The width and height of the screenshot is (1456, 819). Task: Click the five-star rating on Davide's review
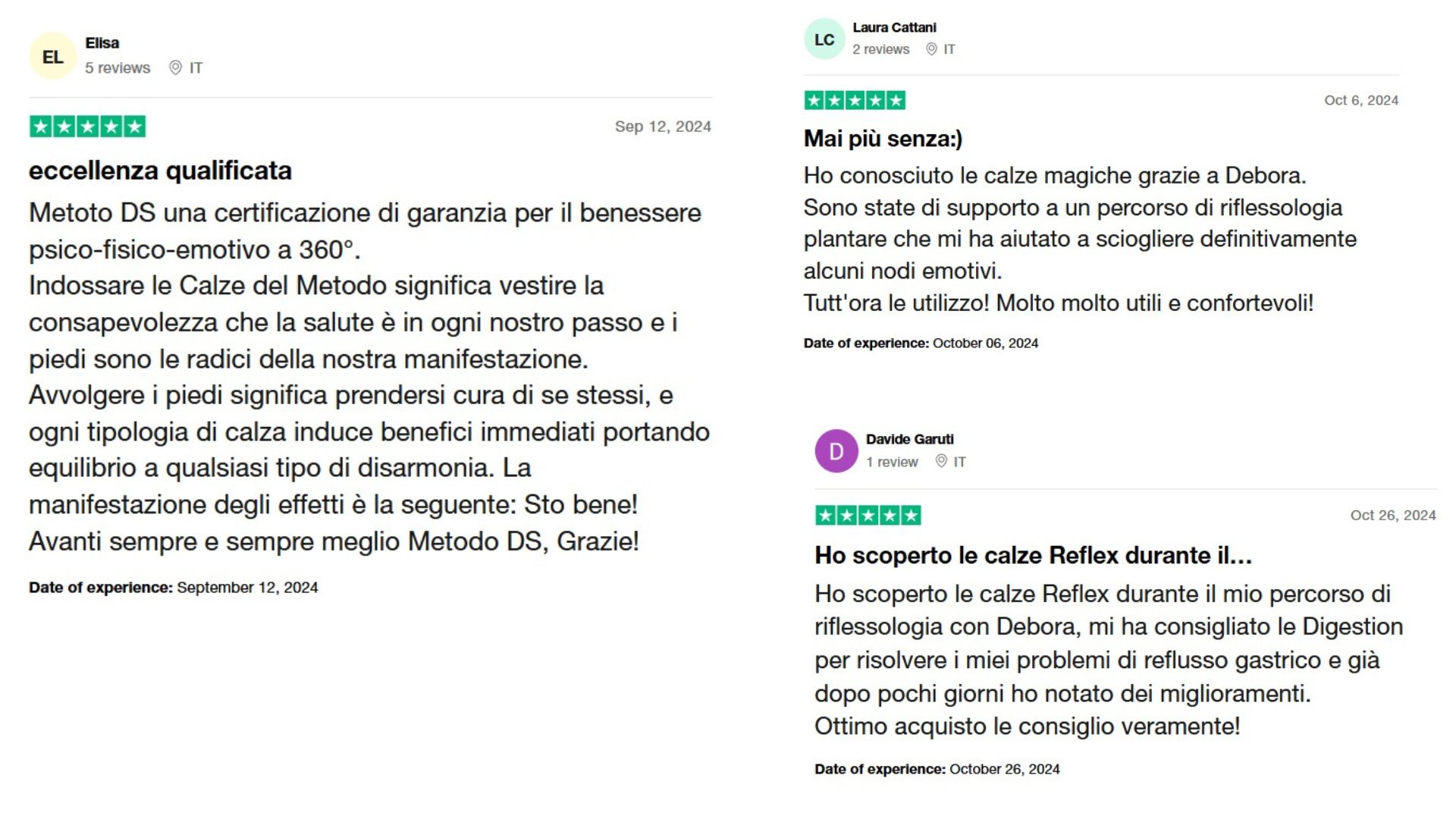tap(868, 516)
